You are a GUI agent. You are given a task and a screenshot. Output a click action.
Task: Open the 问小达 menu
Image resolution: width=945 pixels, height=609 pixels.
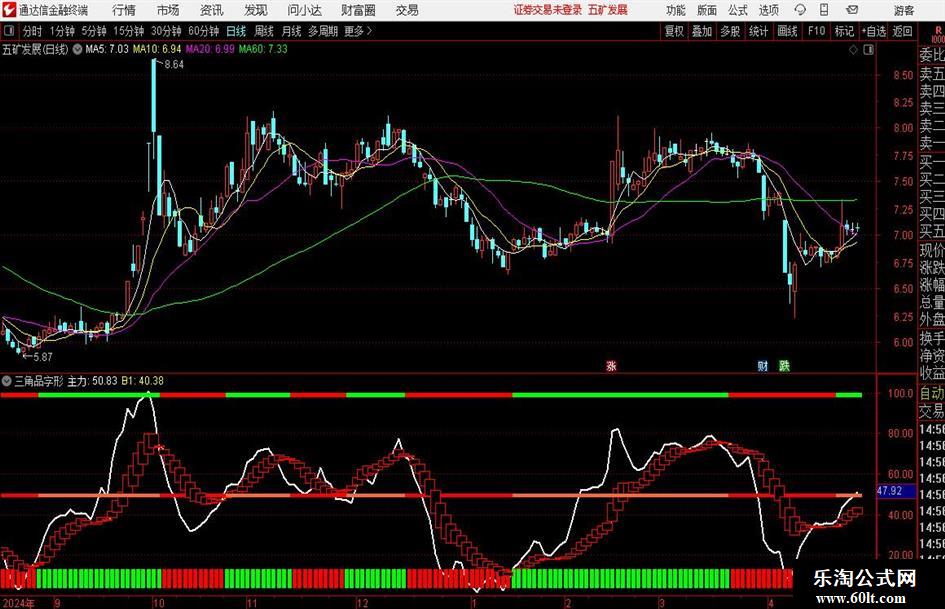click(x=304, y=10)
